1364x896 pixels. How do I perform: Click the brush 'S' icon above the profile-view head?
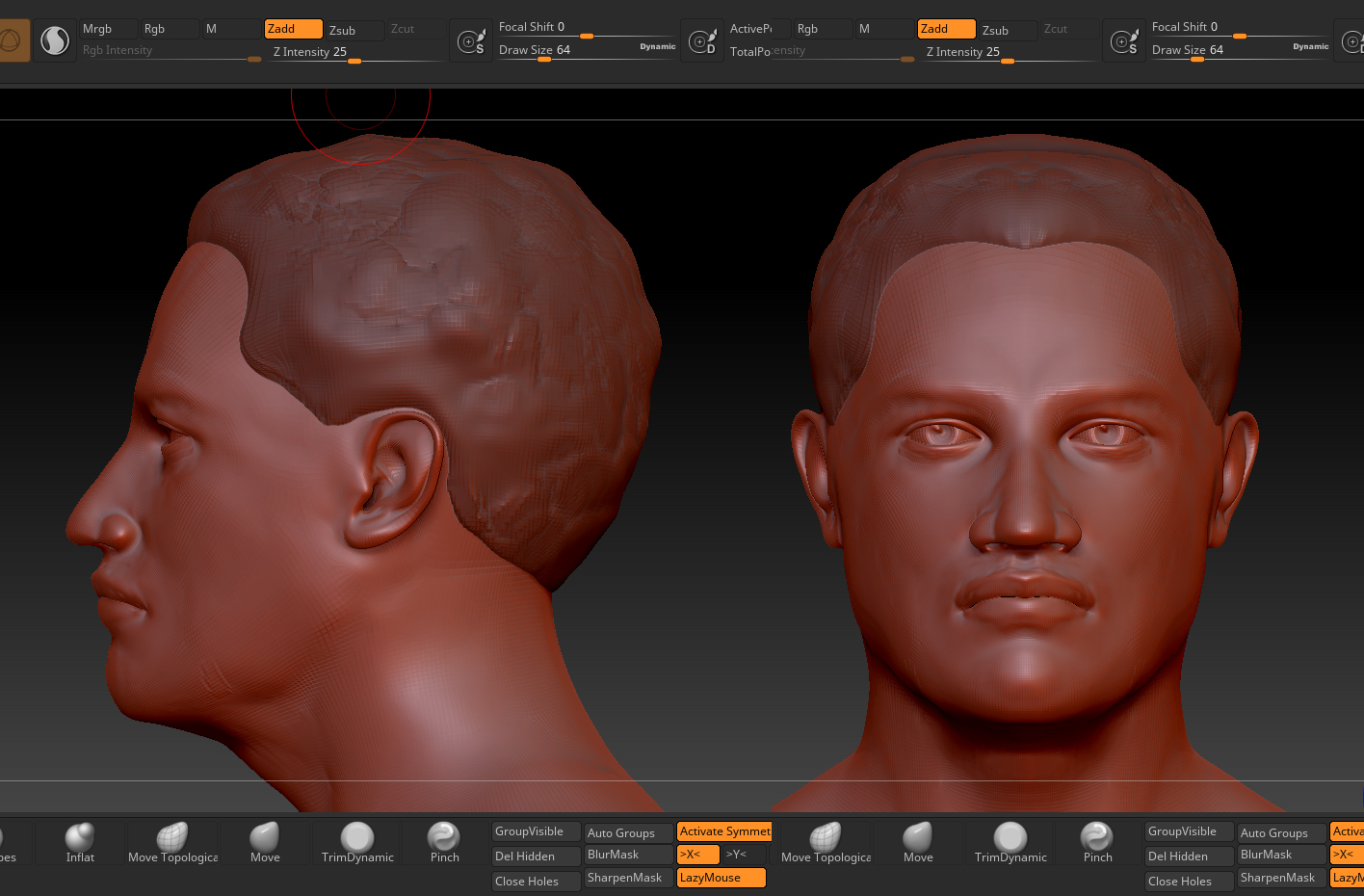click(471, 42)
